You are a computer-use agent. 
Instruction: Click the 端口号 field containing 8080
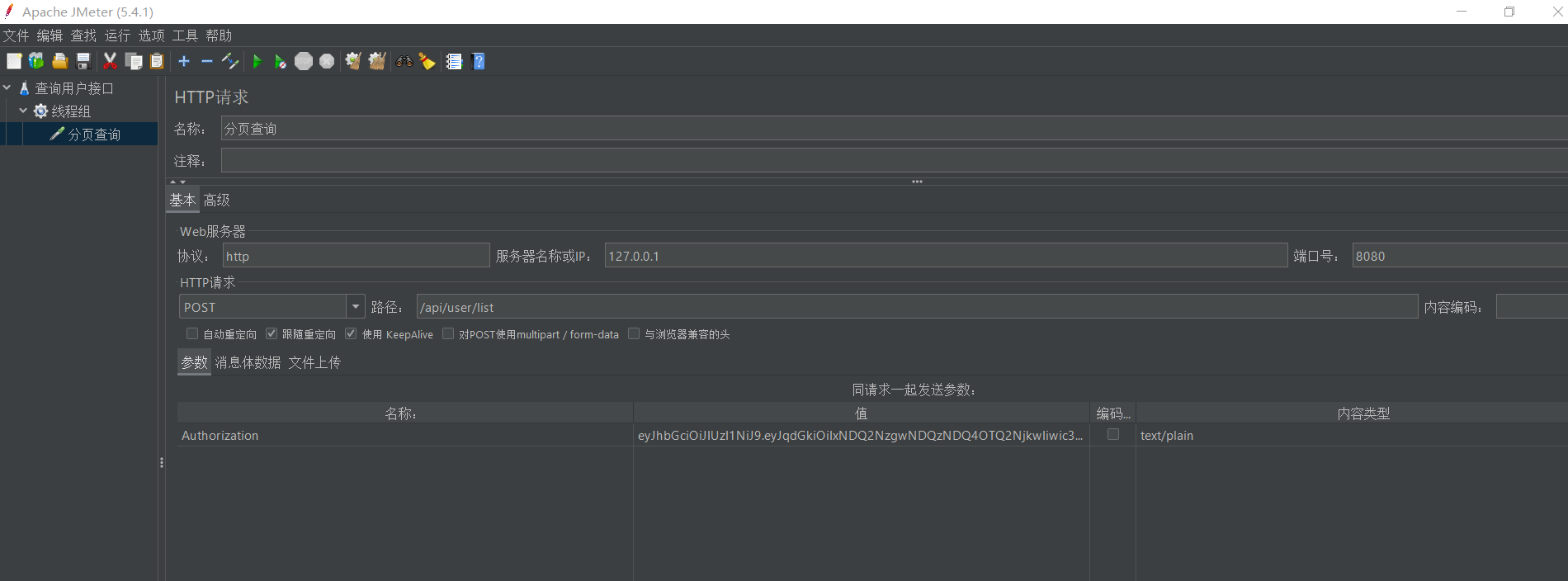tap(1460, 255)
